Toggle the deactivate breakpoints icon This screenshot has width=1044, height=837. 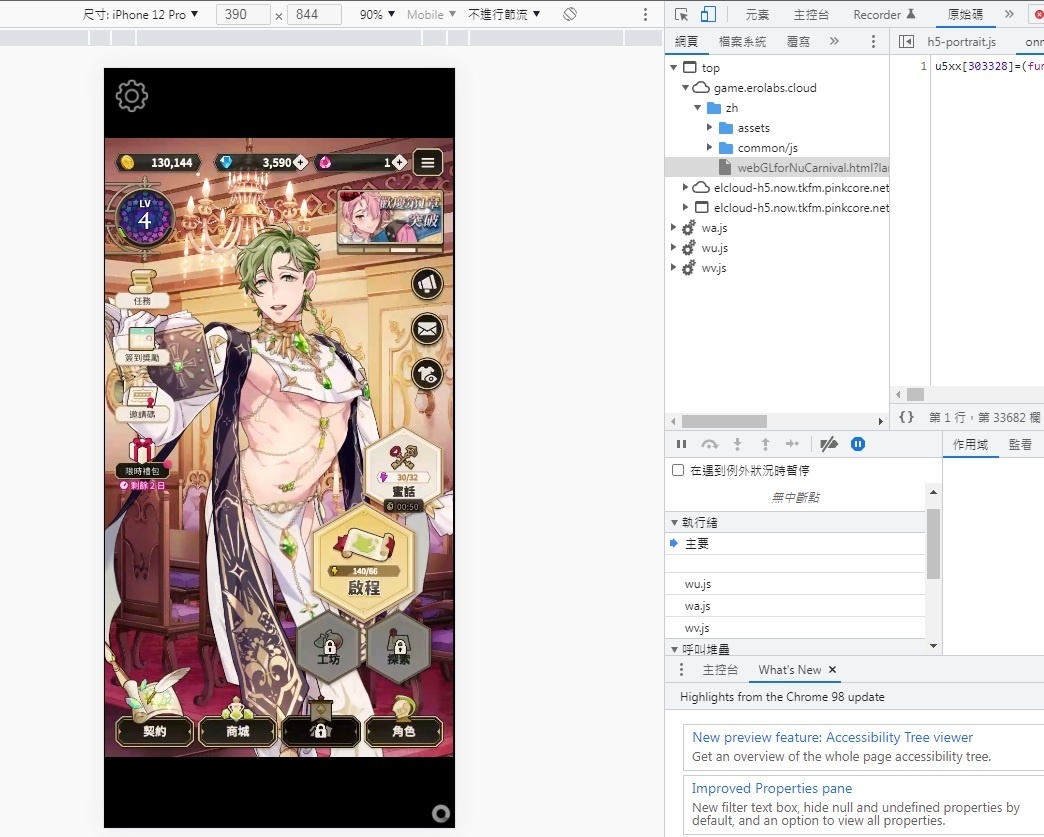tap(829, 444)
